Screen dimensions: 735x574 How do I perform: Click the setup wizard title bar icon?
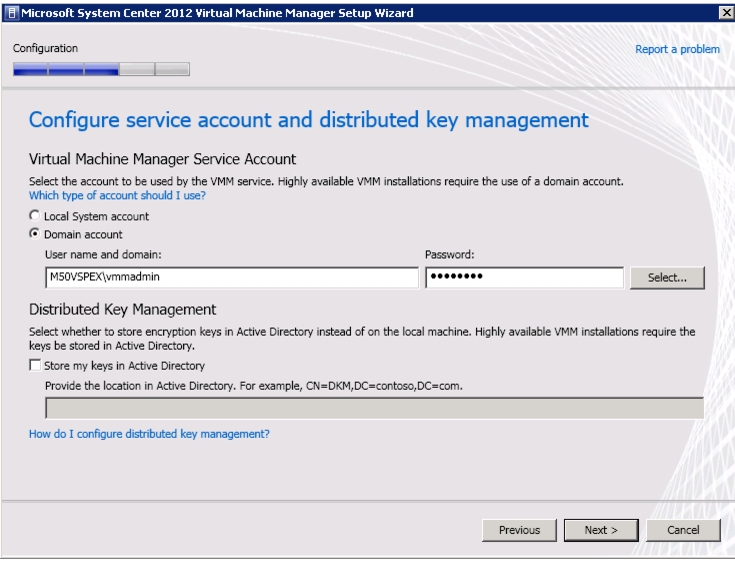(x=12, y=13)
